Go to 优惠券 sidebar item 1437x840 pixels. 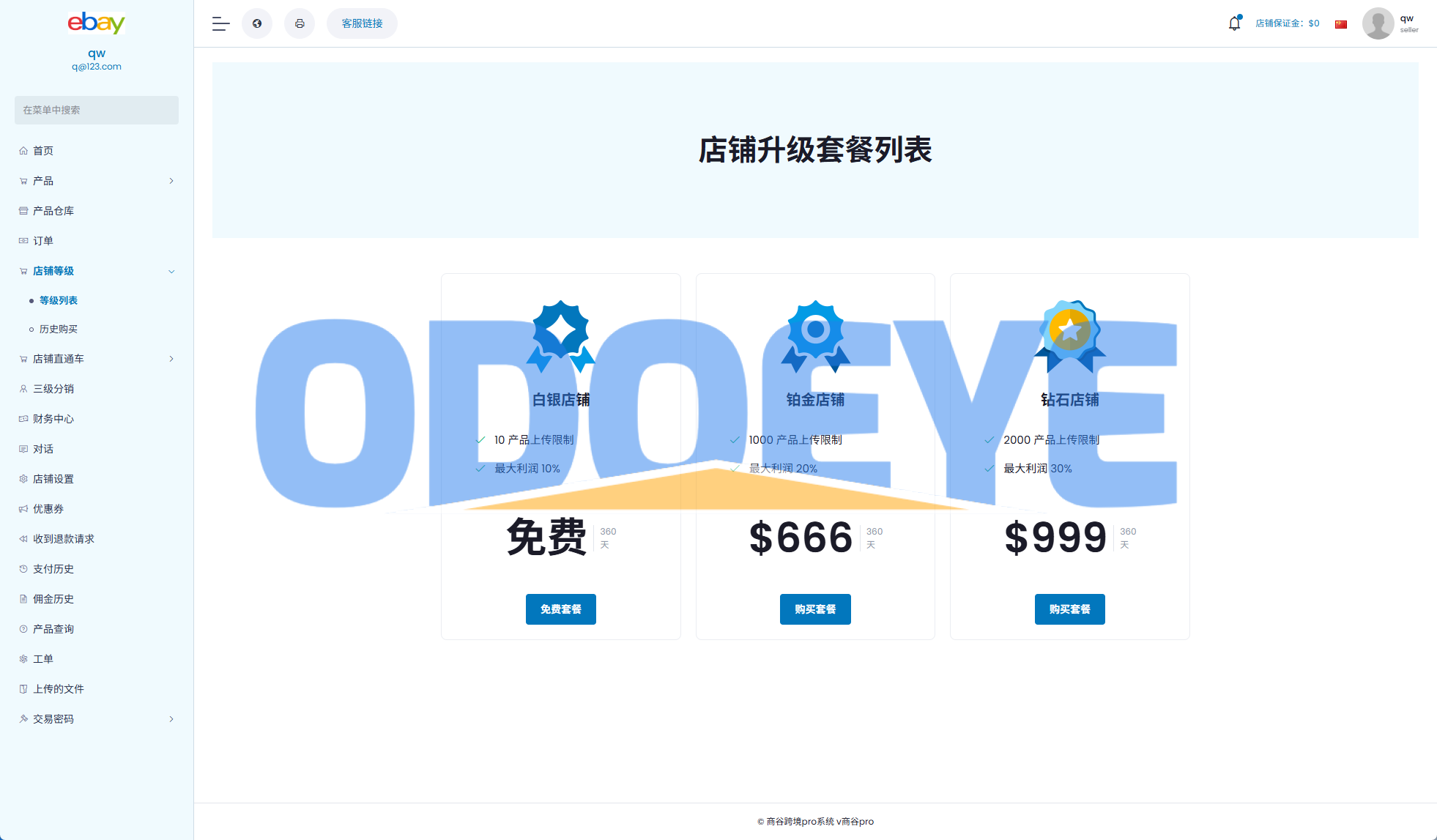[x=48, y=509]
